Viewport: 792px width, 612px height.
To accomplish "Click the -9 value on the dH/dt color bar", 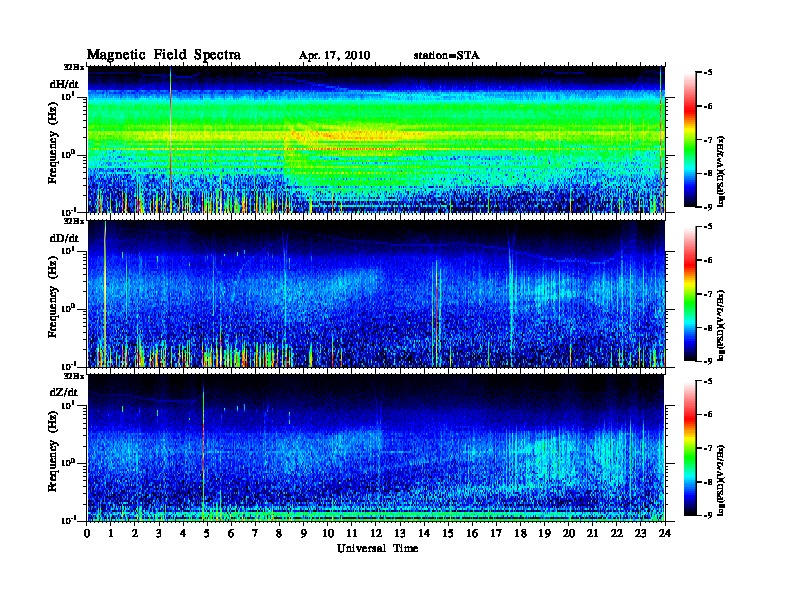I will (x=708, y=207).
